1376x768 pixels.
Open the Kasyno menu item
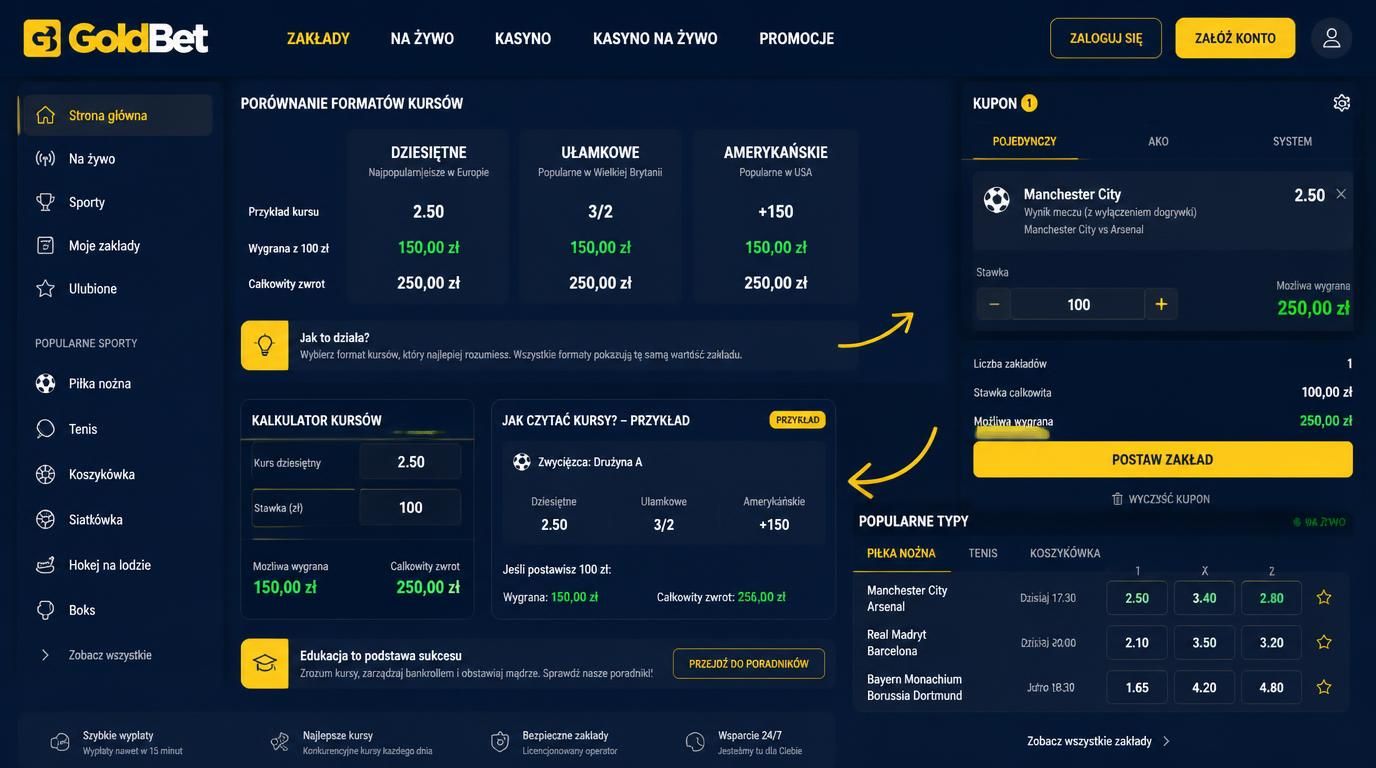pyautogui.click(x=523, y=38)
